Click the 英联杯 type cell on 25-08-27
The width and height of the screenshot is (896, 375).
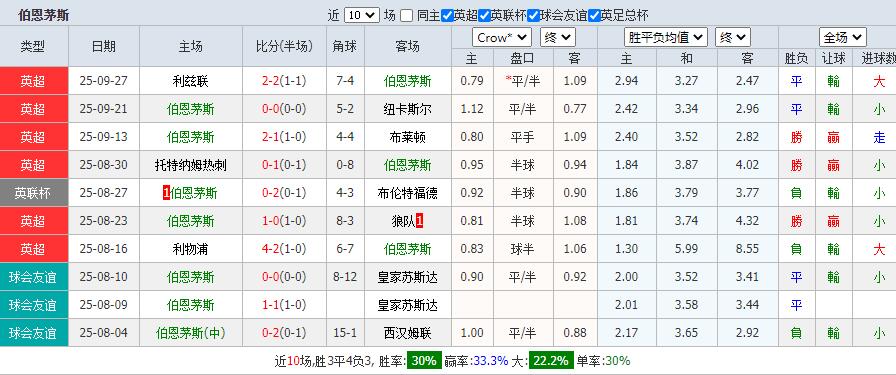click(x=34, y=193)
